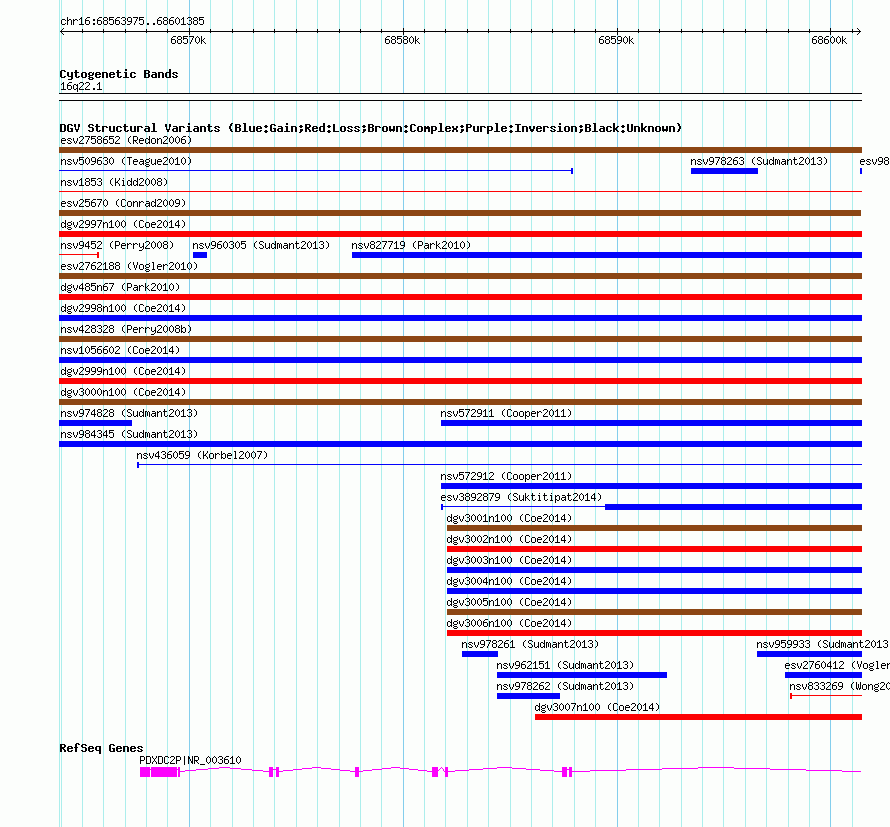Open variant esv2760412 label

coord(837,665)
